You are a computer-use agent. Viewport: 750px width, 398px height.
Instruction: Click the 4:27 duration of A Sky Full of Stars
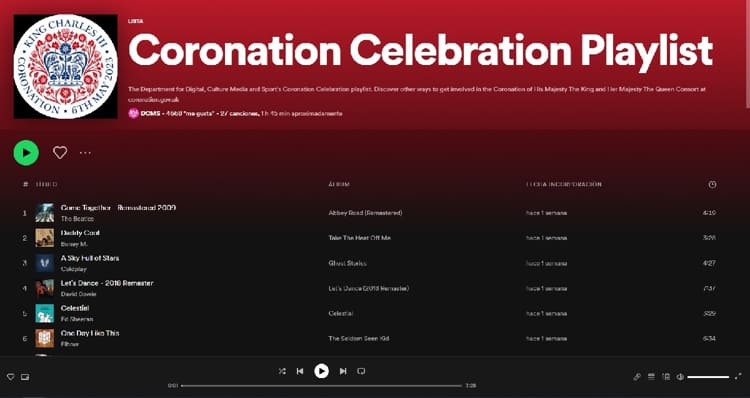[709, 263]
